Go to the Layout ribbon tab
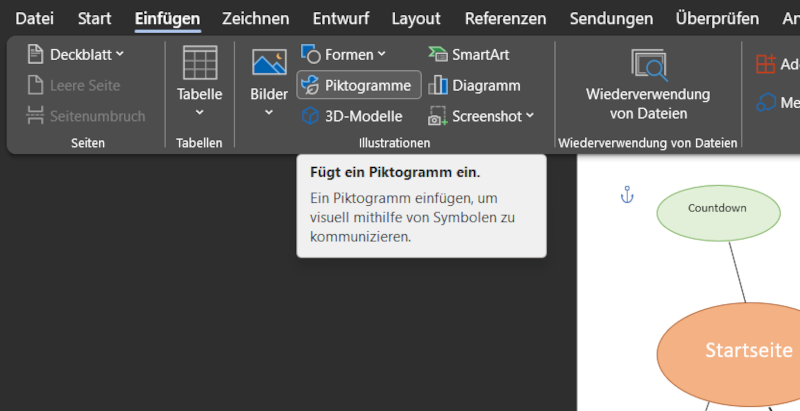This screenshot has height=411, width=800. 415,18
